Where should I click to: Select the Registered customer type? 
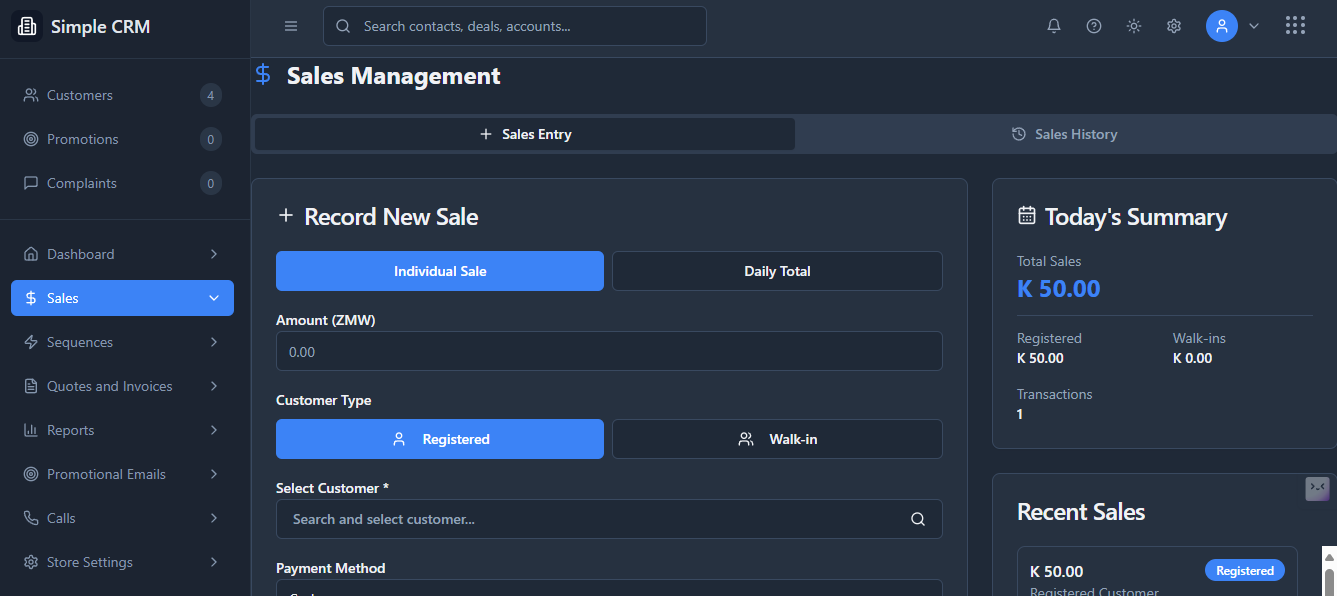click(439, 438)
